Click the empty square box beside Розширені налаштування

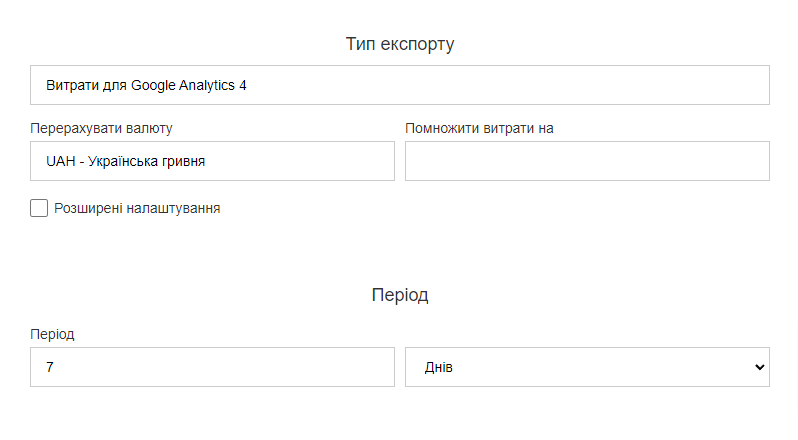click(39, 208)
